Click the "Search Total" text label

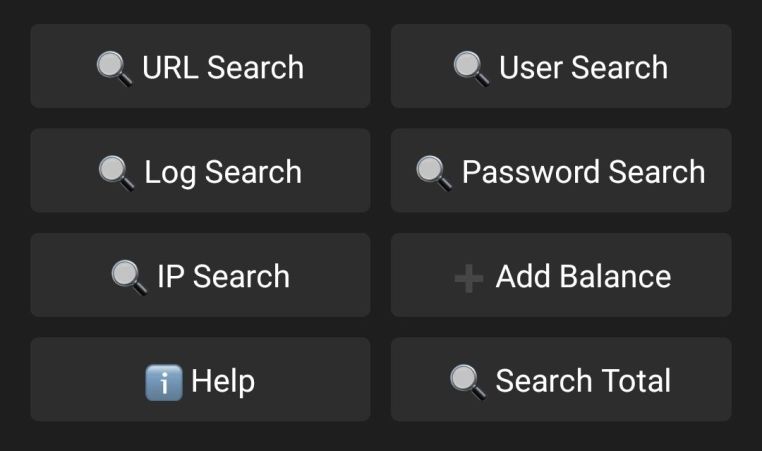click(x=583, y=381)
